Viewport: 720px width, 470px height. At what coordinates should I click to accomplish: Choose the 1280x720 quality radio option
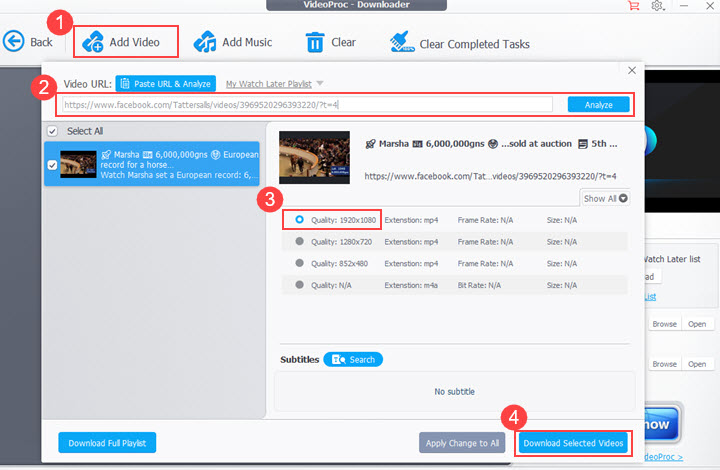pyautogui.click(x=299, y=241)
